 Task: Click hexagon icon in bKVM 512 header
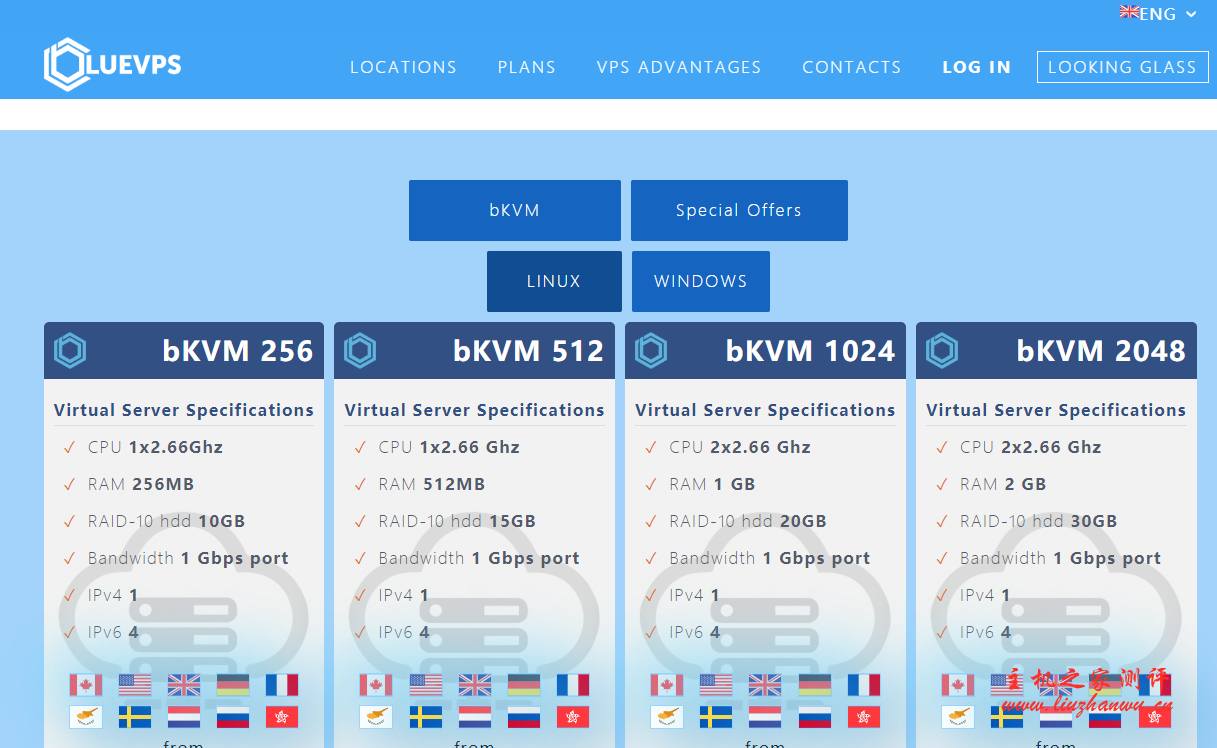360,351
